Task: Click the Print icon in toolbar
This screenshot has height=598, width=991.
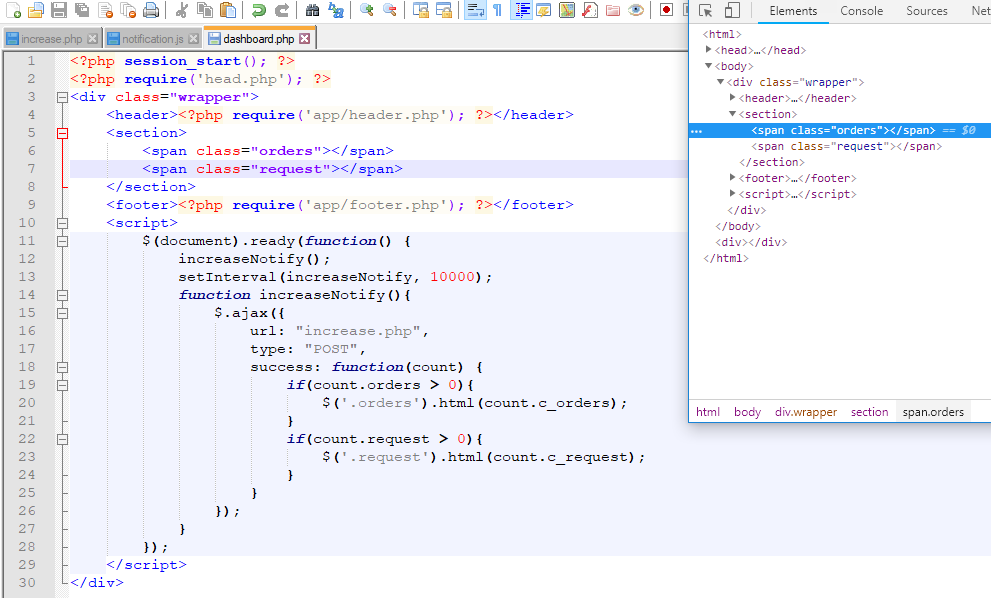Action: (151, 11)
